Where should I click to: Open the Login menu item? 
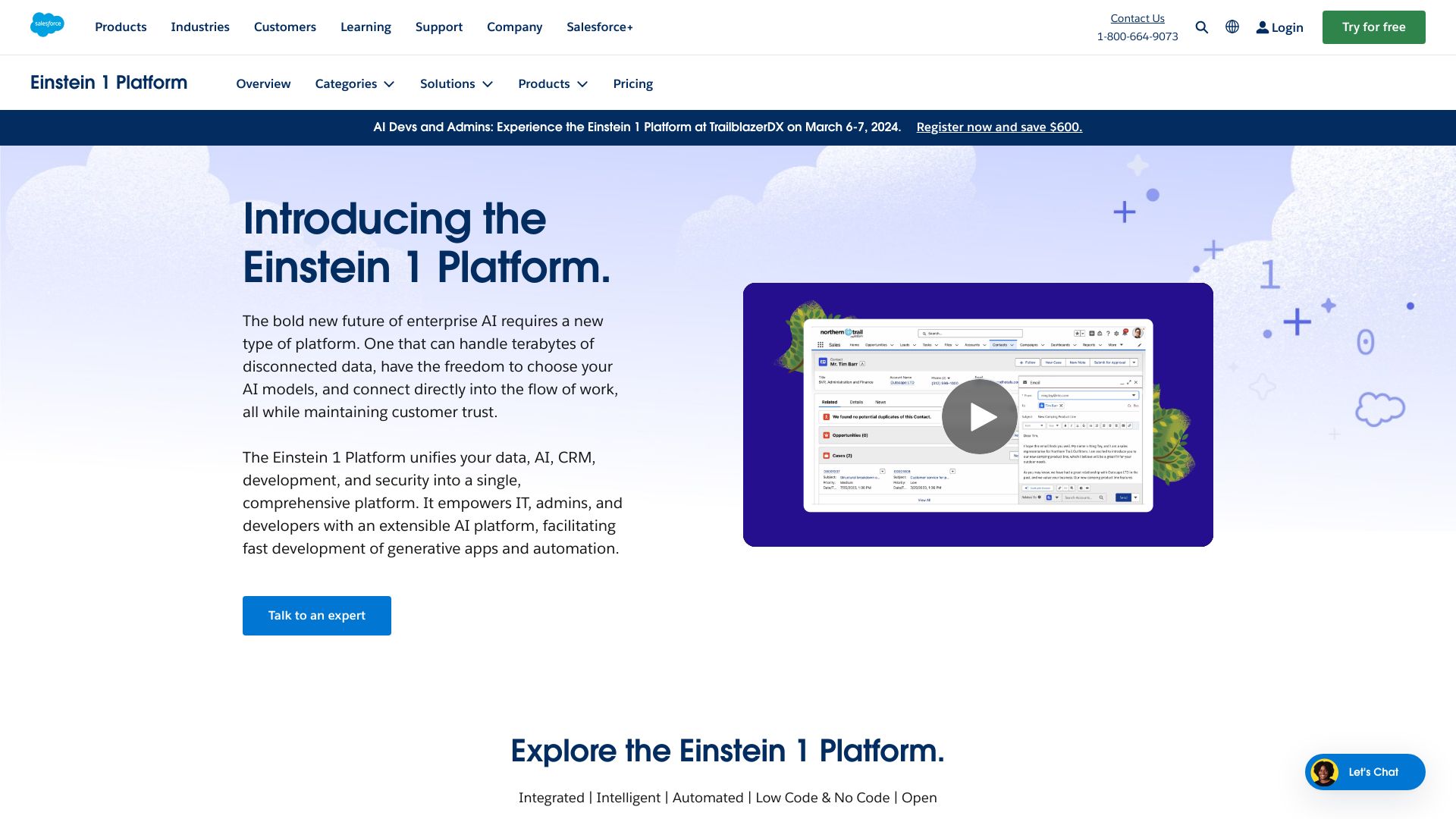point(1280,27)
